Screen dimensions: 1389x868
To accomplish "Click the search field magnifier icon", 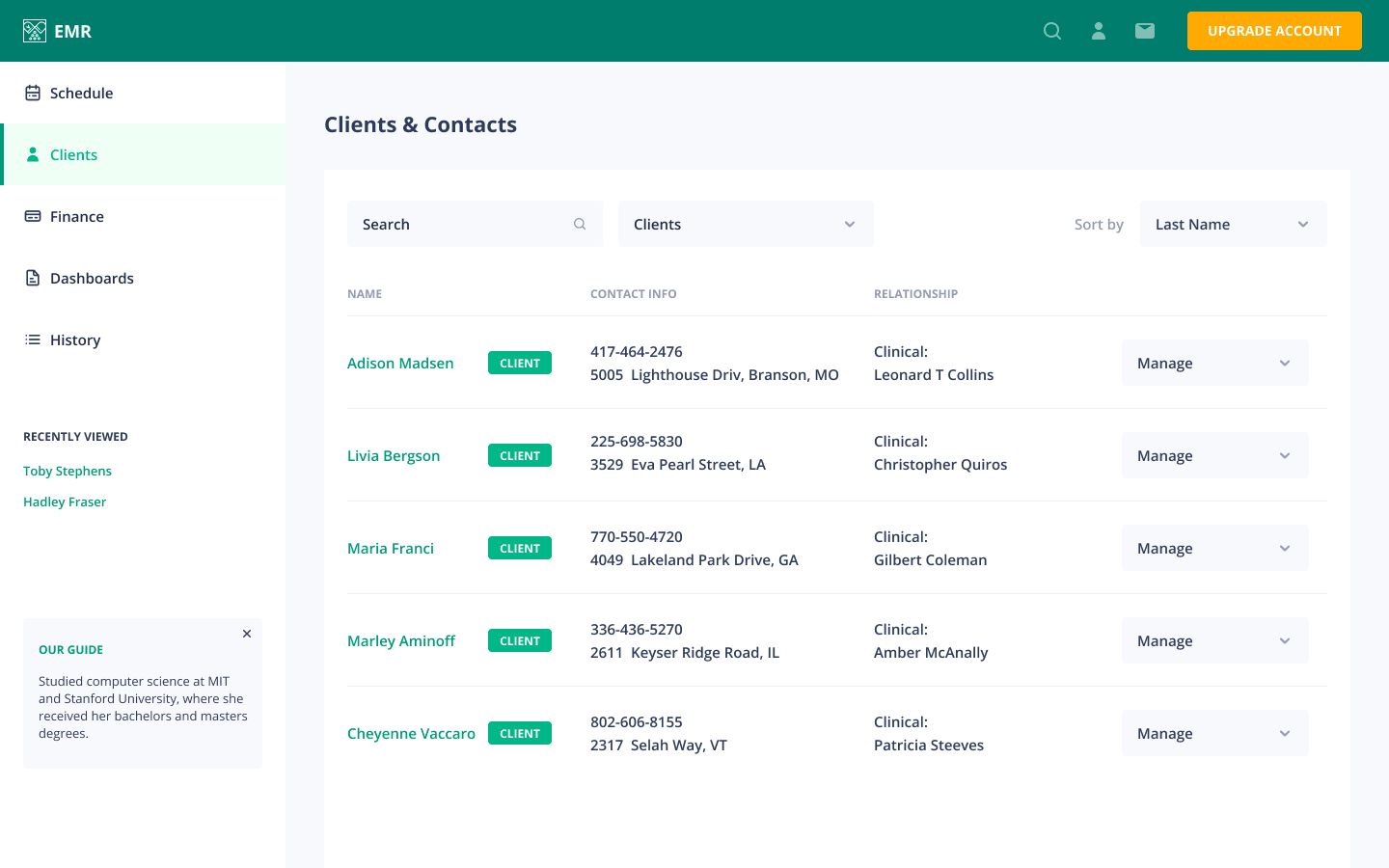I will click(580, 224).
